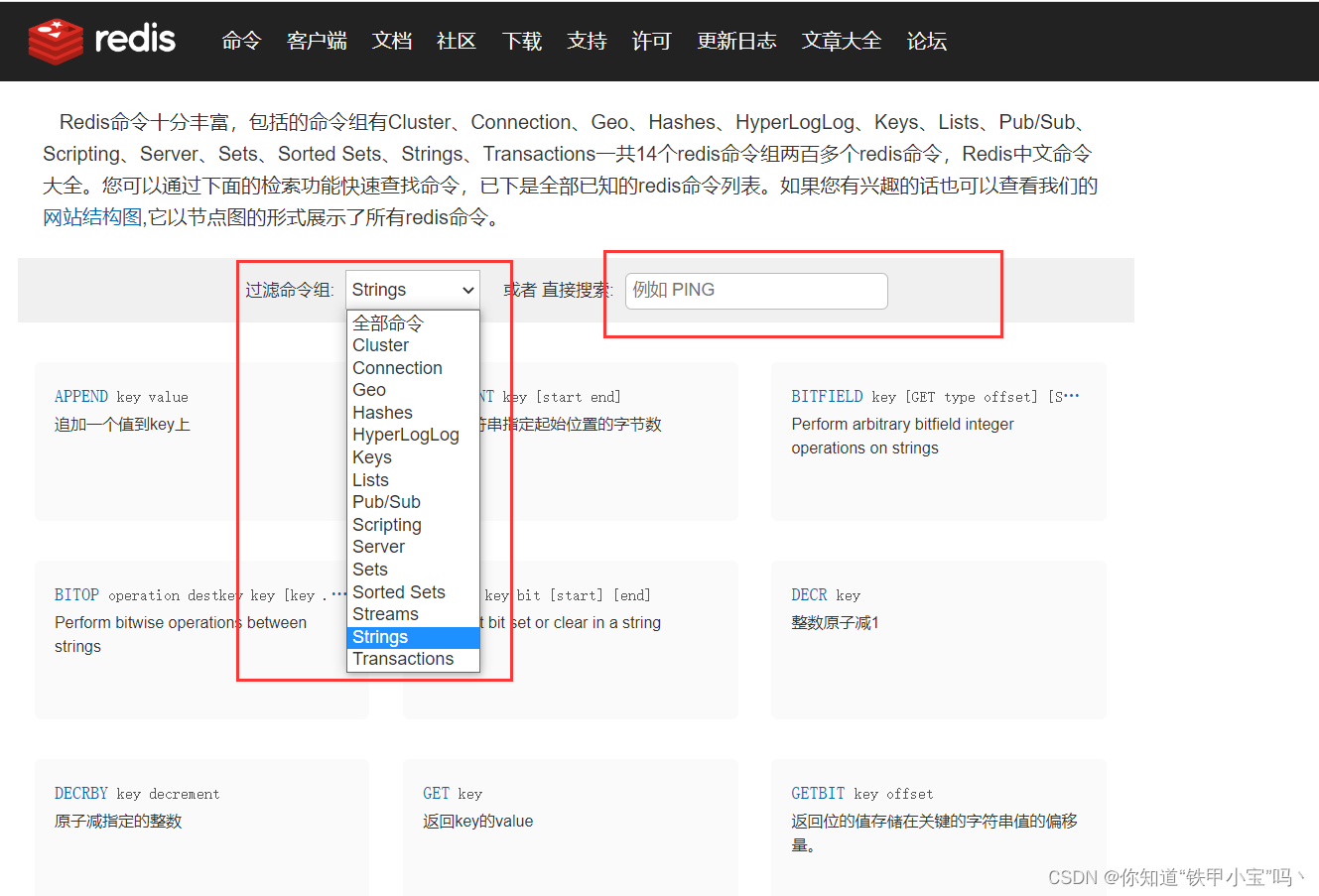Open the 社区 navigation item

click(457, 41)
